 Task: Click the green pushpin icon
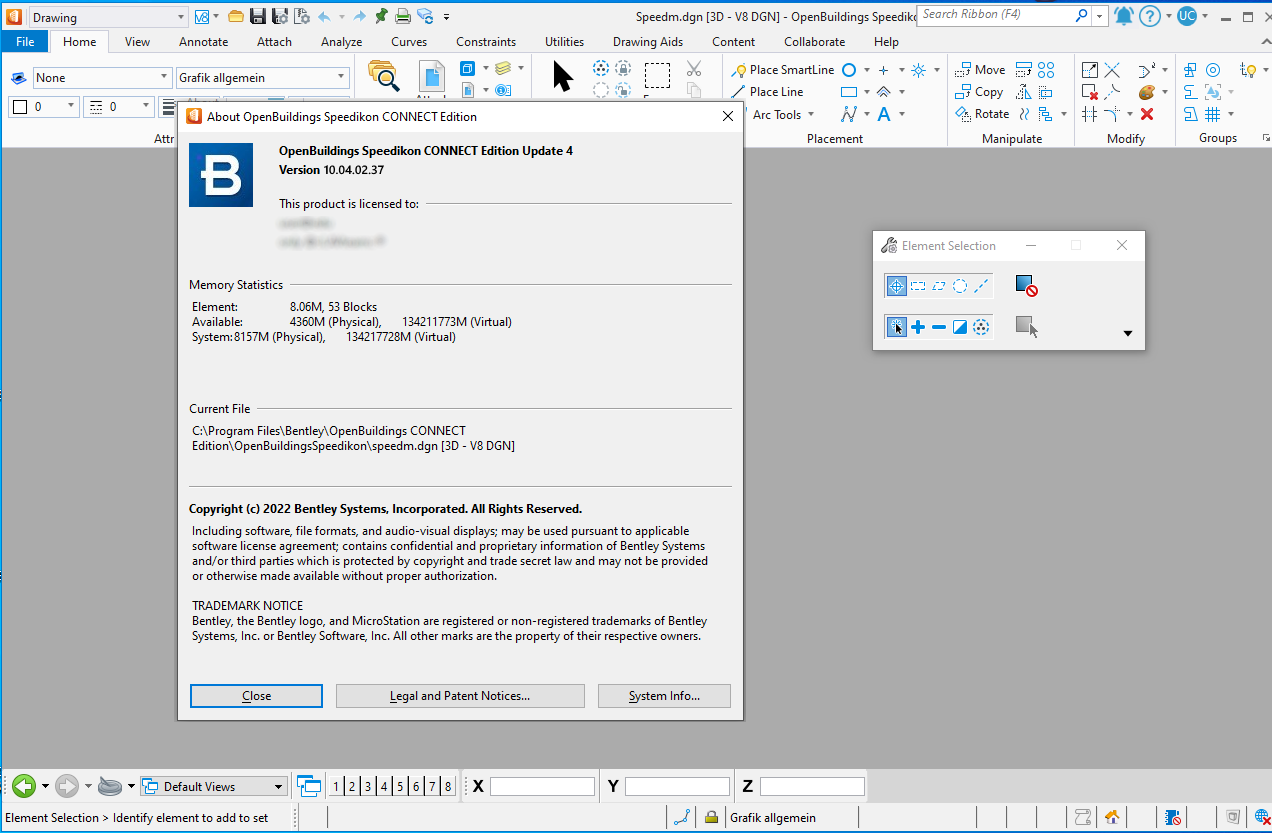(381, 16)
